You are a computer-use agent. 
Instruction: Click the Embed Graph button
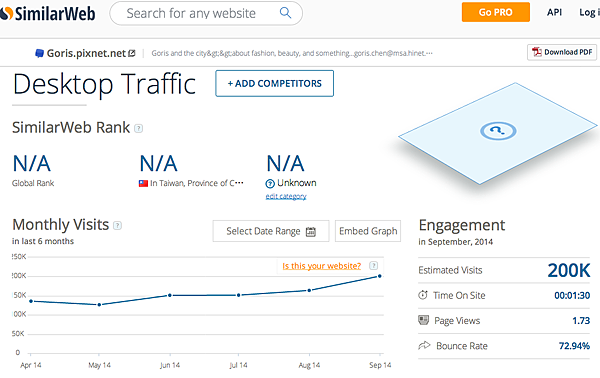[x=368, y=231]
